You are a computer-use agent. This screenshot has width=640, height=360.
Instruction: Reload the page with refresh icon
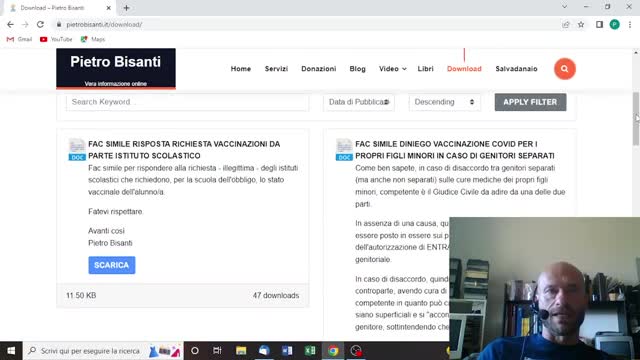pyautogui.click(x=40, y=24)
